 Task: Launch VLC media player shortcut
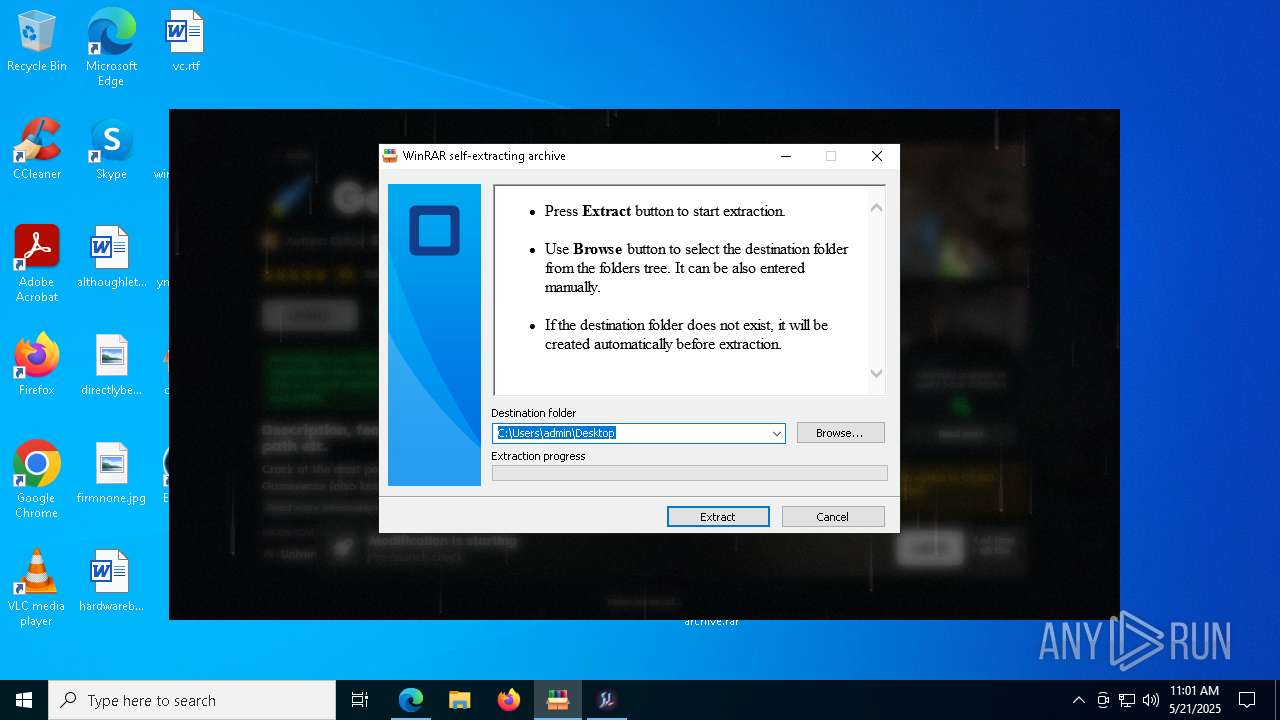coord(37,588)
